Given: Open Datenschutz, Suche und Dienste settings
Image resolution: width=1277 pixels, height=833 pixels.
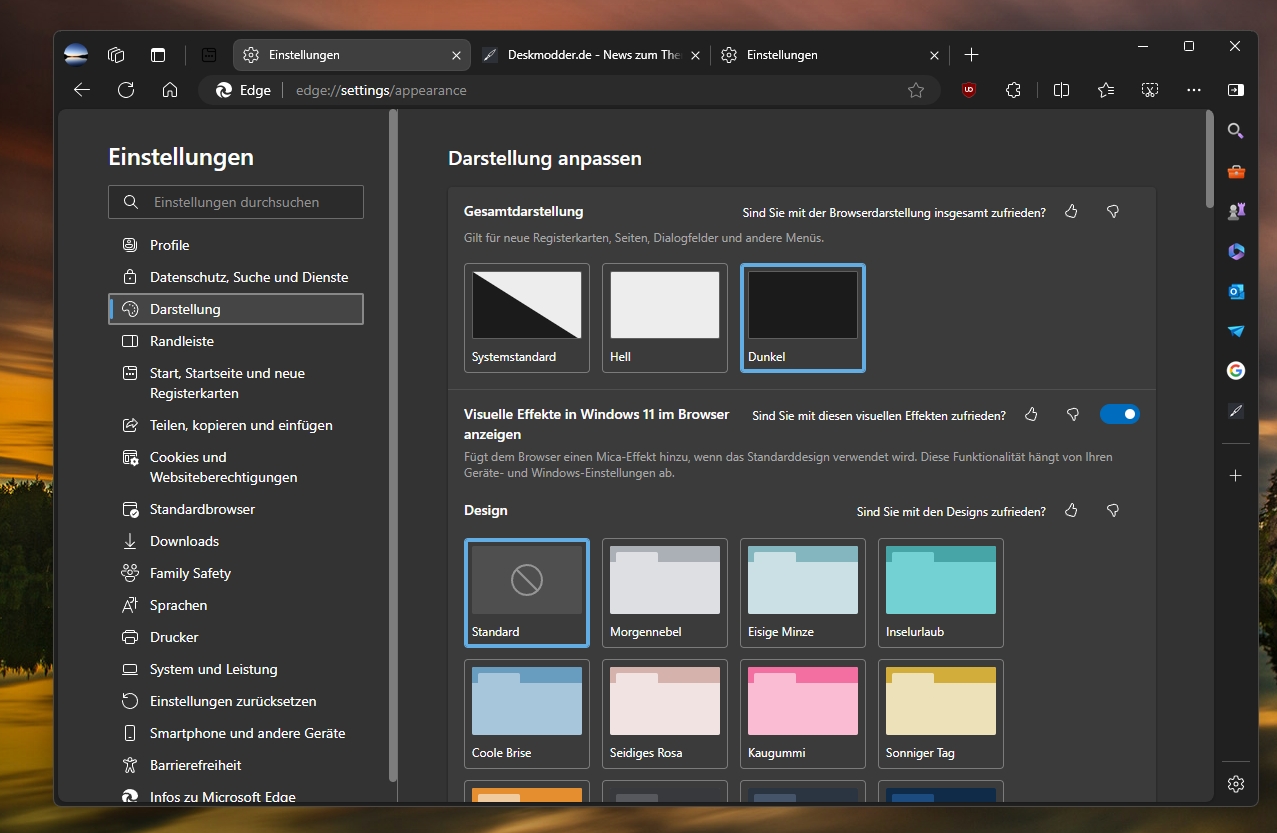Looking at the screenshot, I should 235,277.
